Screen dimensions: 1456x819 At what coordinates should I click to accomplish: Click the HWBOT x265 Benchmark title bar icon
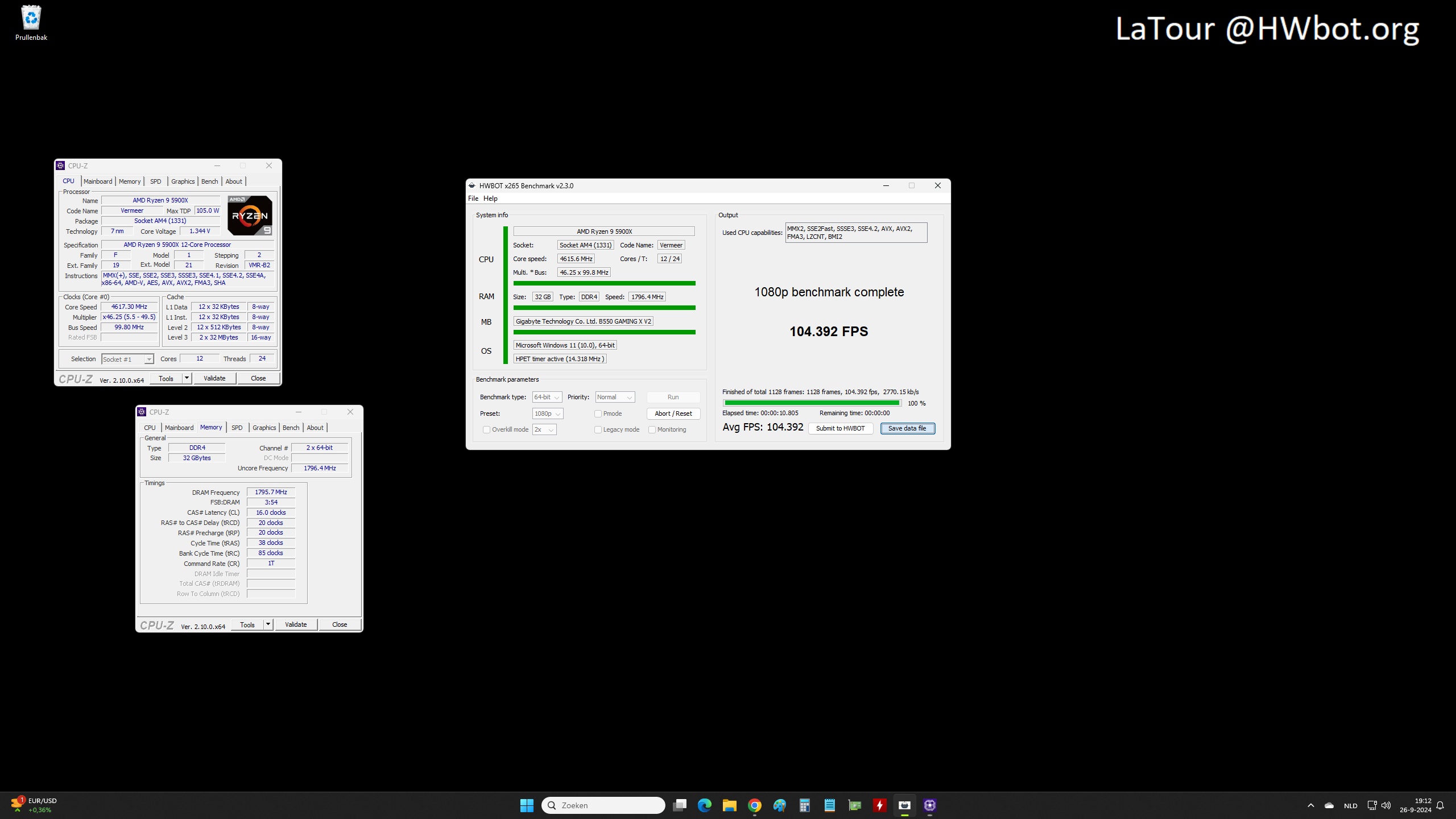tap(471, 185)
